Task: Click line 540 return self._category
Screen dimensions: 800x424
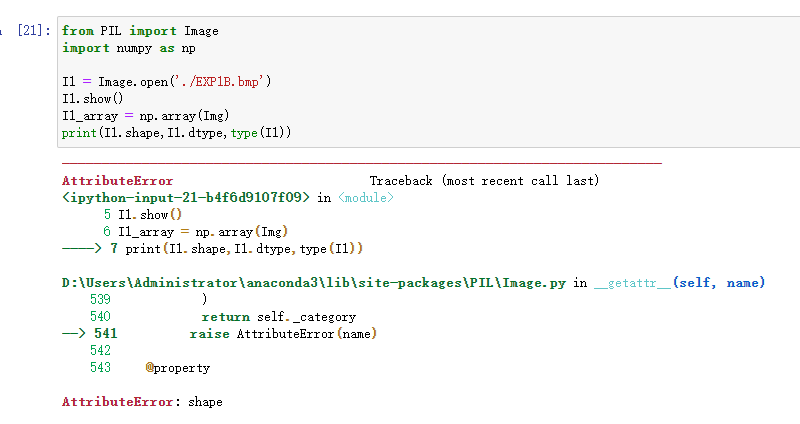Action: 223,316
